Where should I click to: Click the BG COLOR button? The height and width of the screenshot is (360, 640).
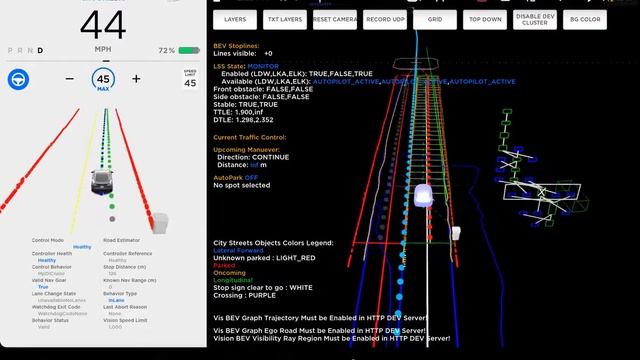tap(585, 19)
